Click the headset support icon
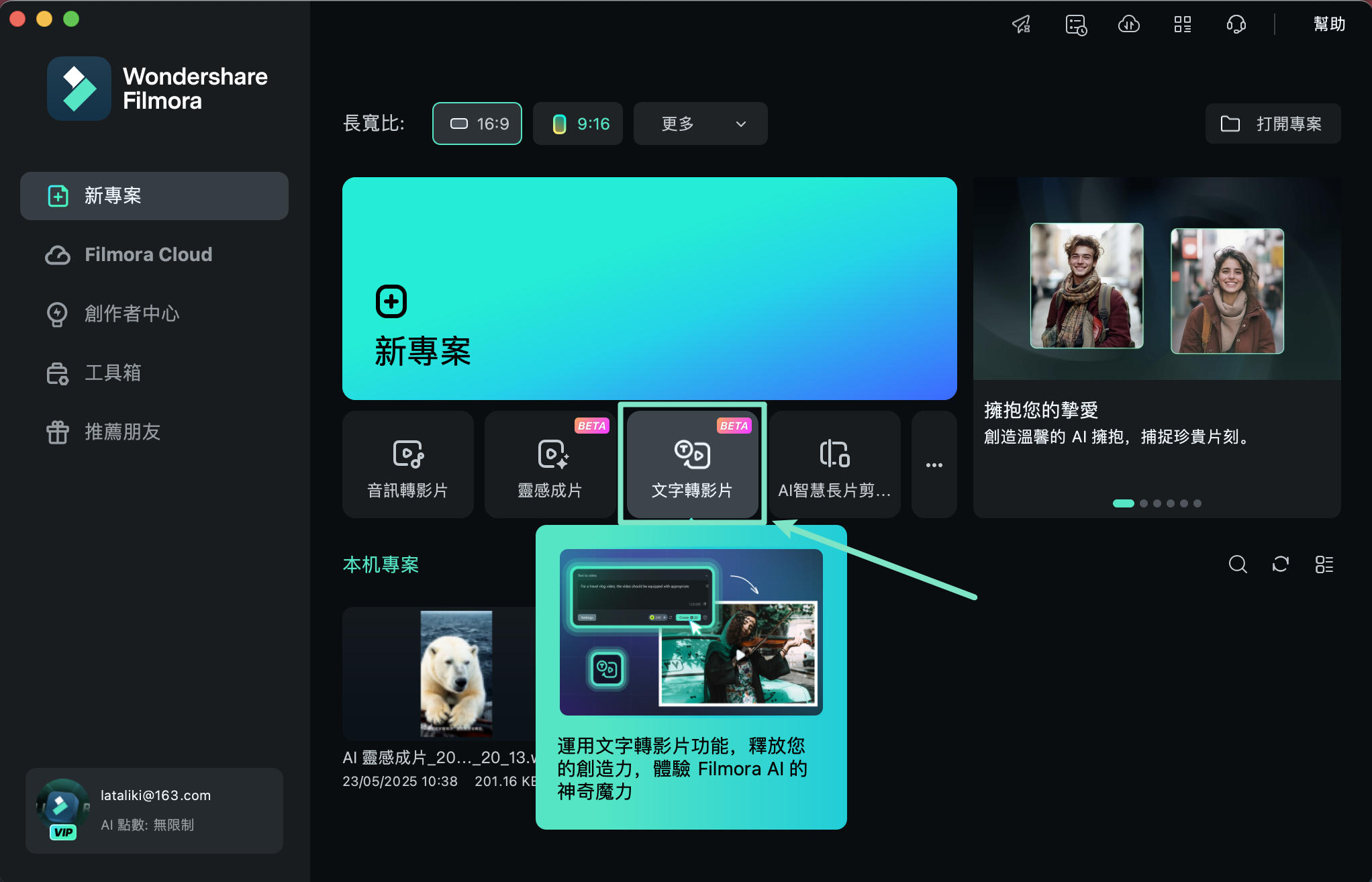Viewport: 1372px width, 882px height. pyautogui.click(x=1236, y=25)
